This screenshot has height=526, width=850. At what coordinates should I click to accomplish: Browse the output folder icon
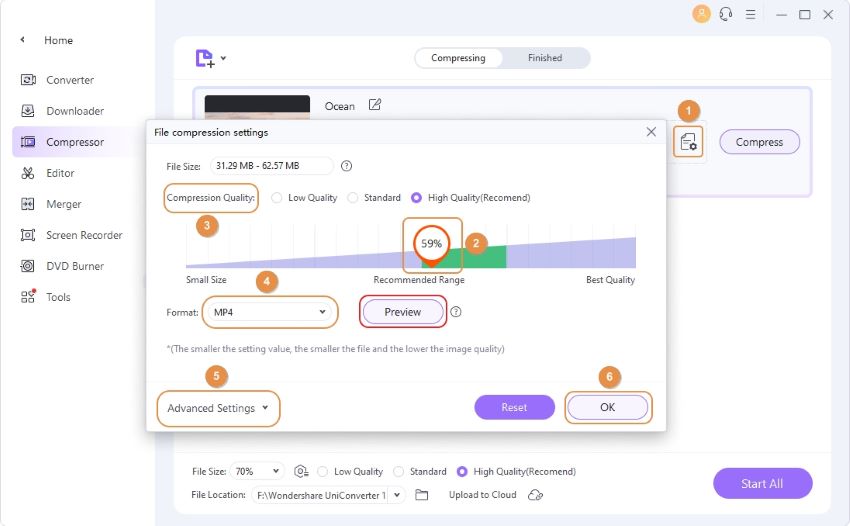(421, 495)
